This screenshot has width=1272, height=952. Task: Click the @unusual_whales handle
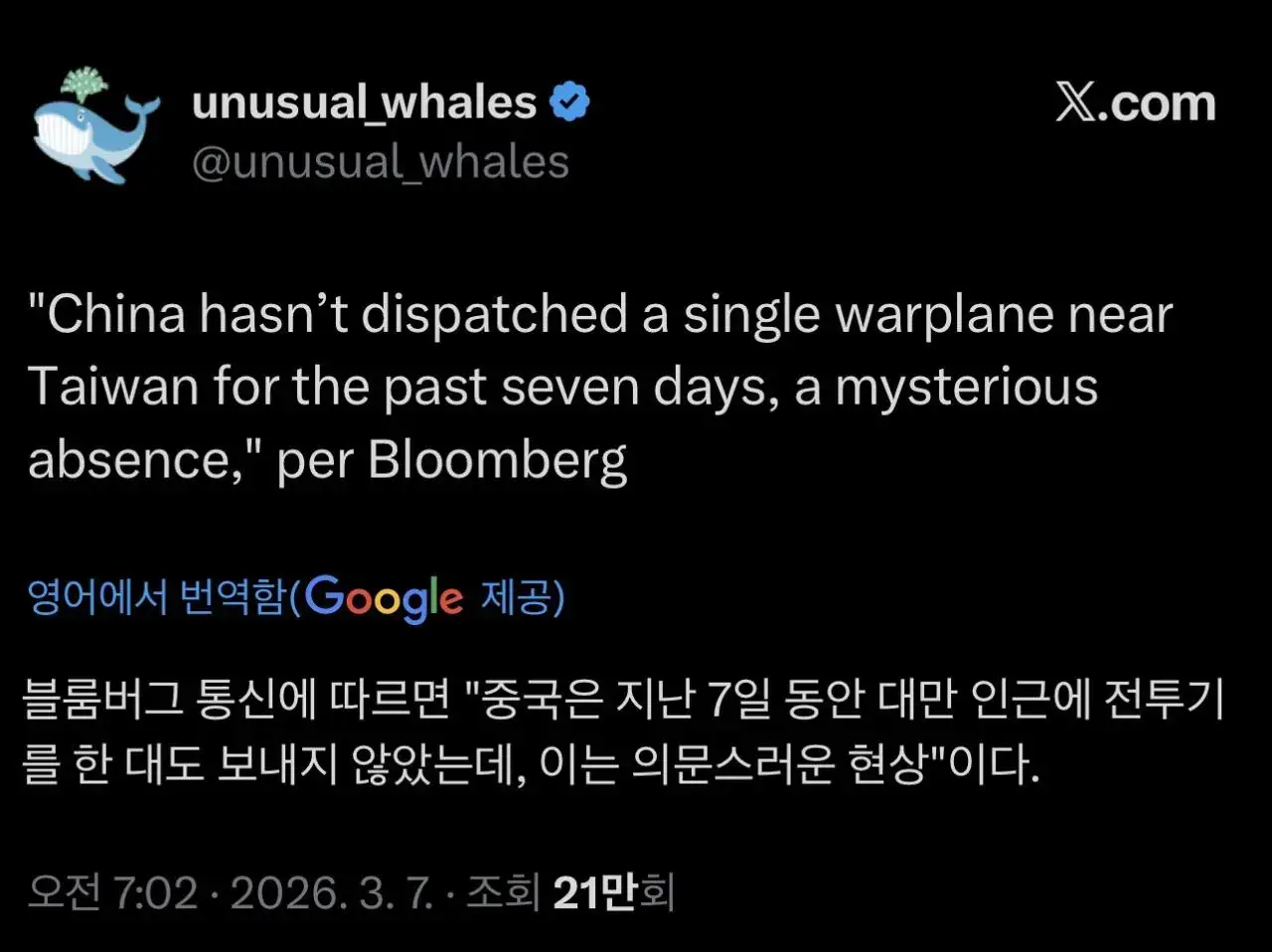(x=381, y=161)
